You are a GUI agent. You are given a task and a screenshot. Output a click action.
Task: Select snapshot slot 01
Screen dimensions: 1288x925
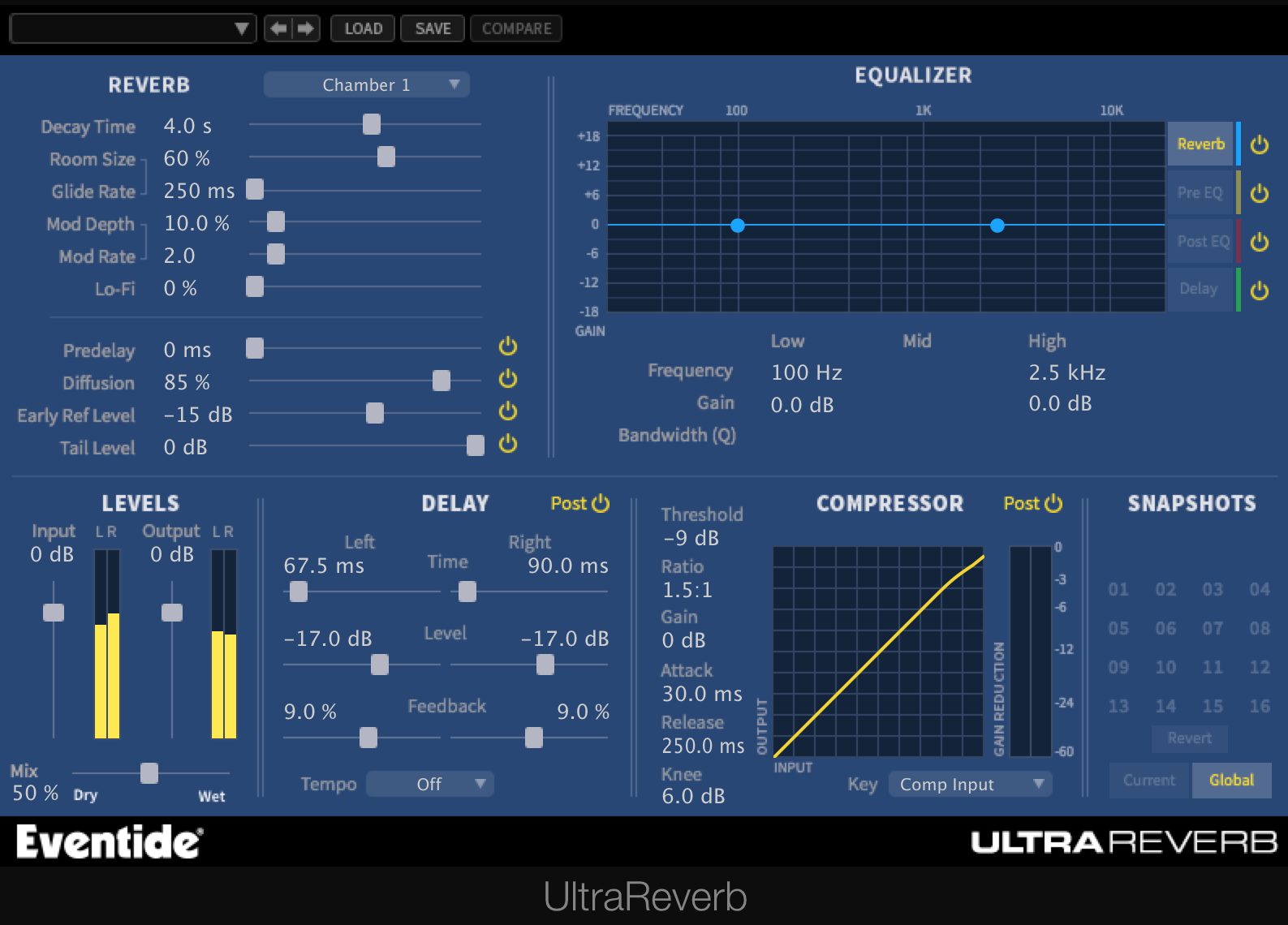click(1118, 589)
